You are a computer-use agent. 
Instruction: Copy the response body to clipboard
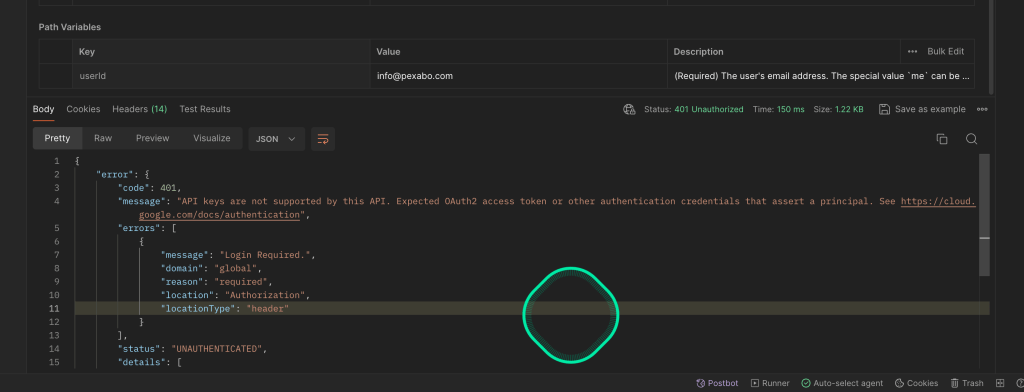pos(942,139)
